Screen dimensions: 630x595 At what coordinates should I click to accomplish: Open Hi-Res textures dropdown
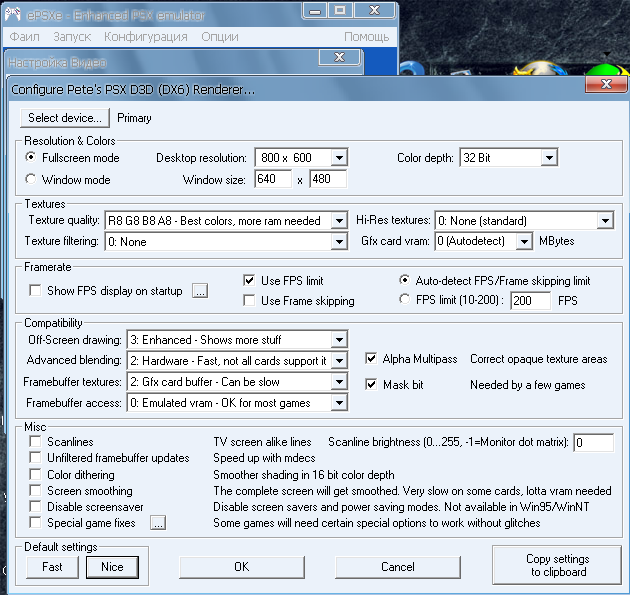pyautogui.click(x=605, y=221)
